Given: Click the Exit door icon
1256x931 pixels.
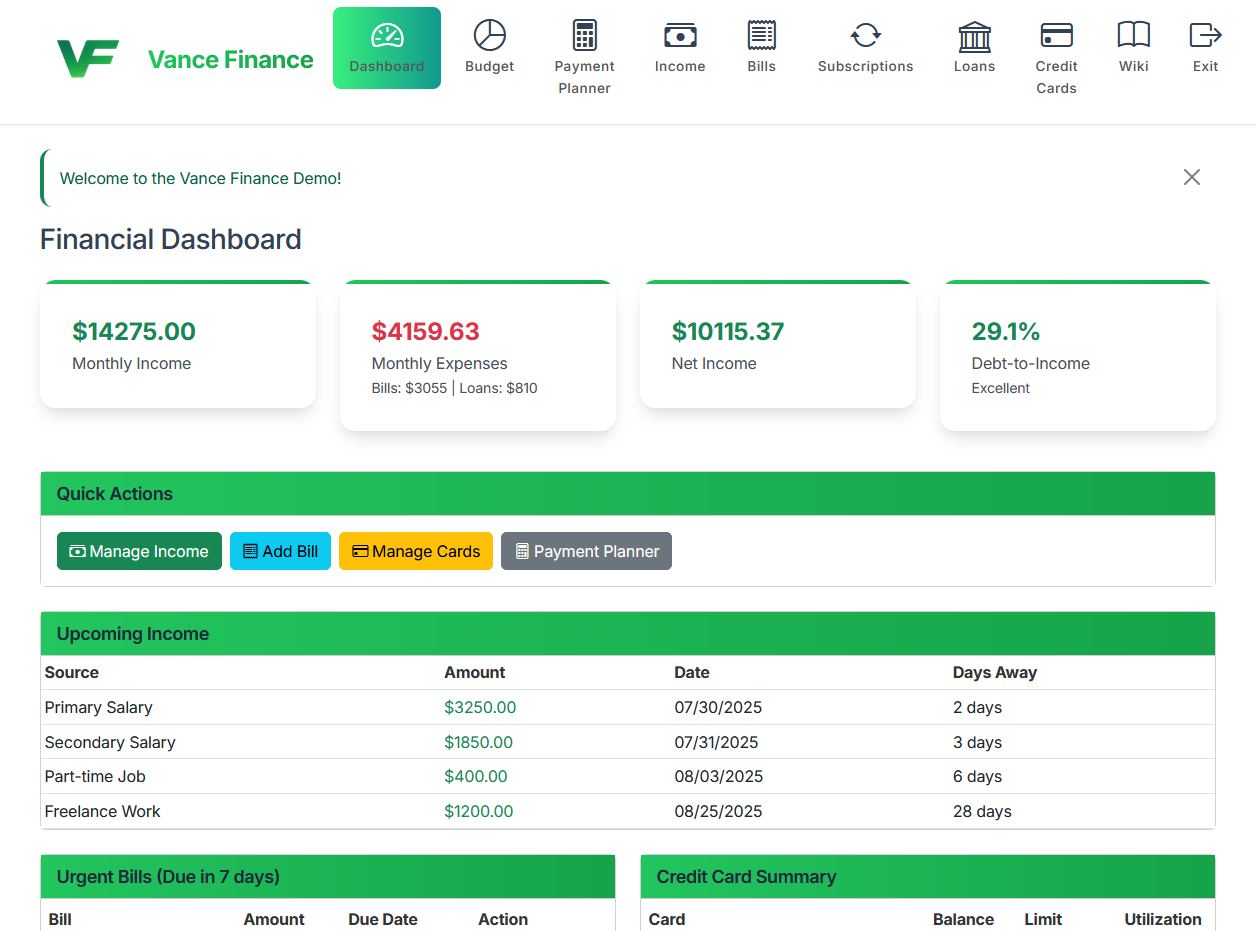Looking at the screenshot, I should [x=1204, y=33].
